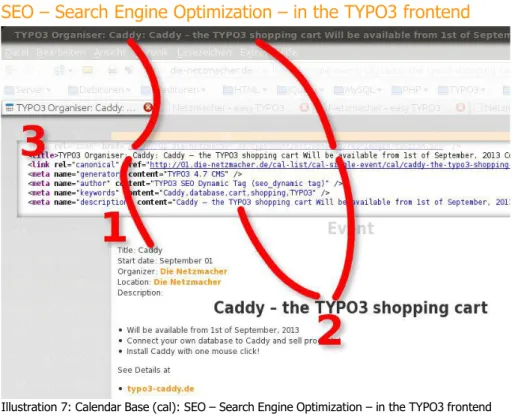The image size is (512, 417).
Task: Click the title tag line in source
Action: [x=269, y=155]
